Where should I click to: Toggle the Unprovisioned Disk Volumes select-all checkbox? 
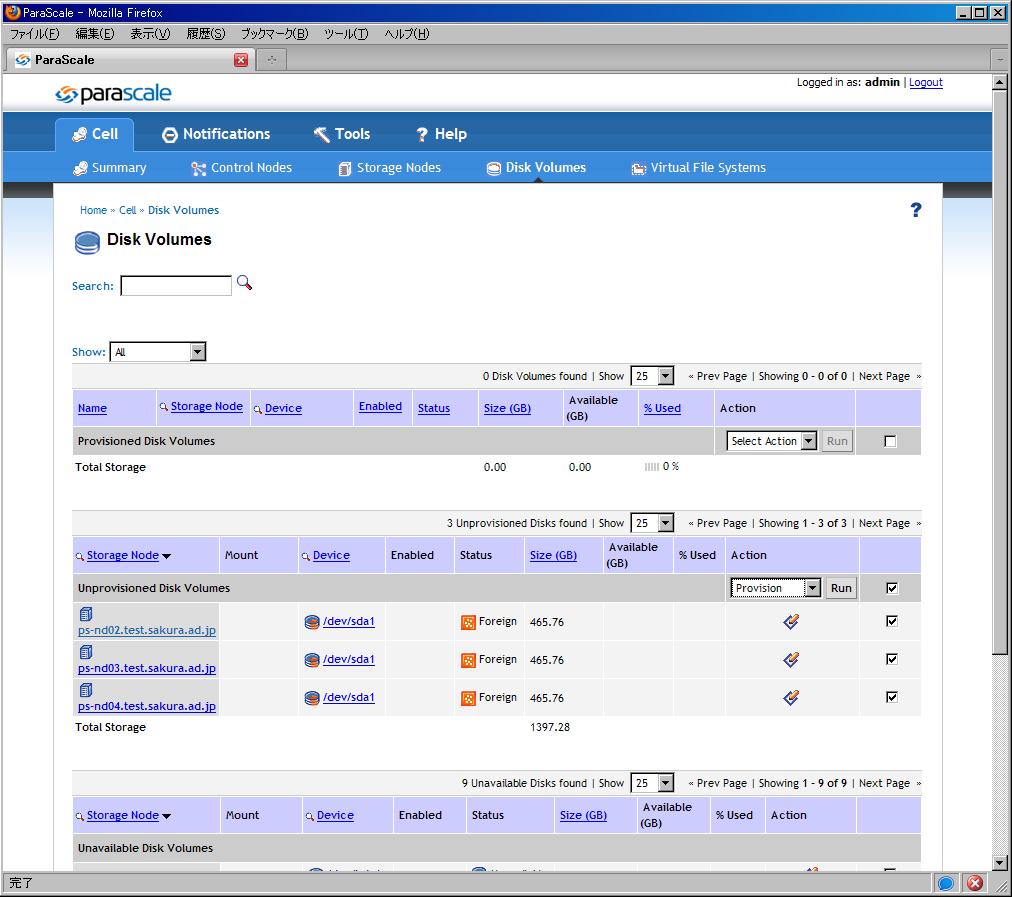(x=892, y=588)
